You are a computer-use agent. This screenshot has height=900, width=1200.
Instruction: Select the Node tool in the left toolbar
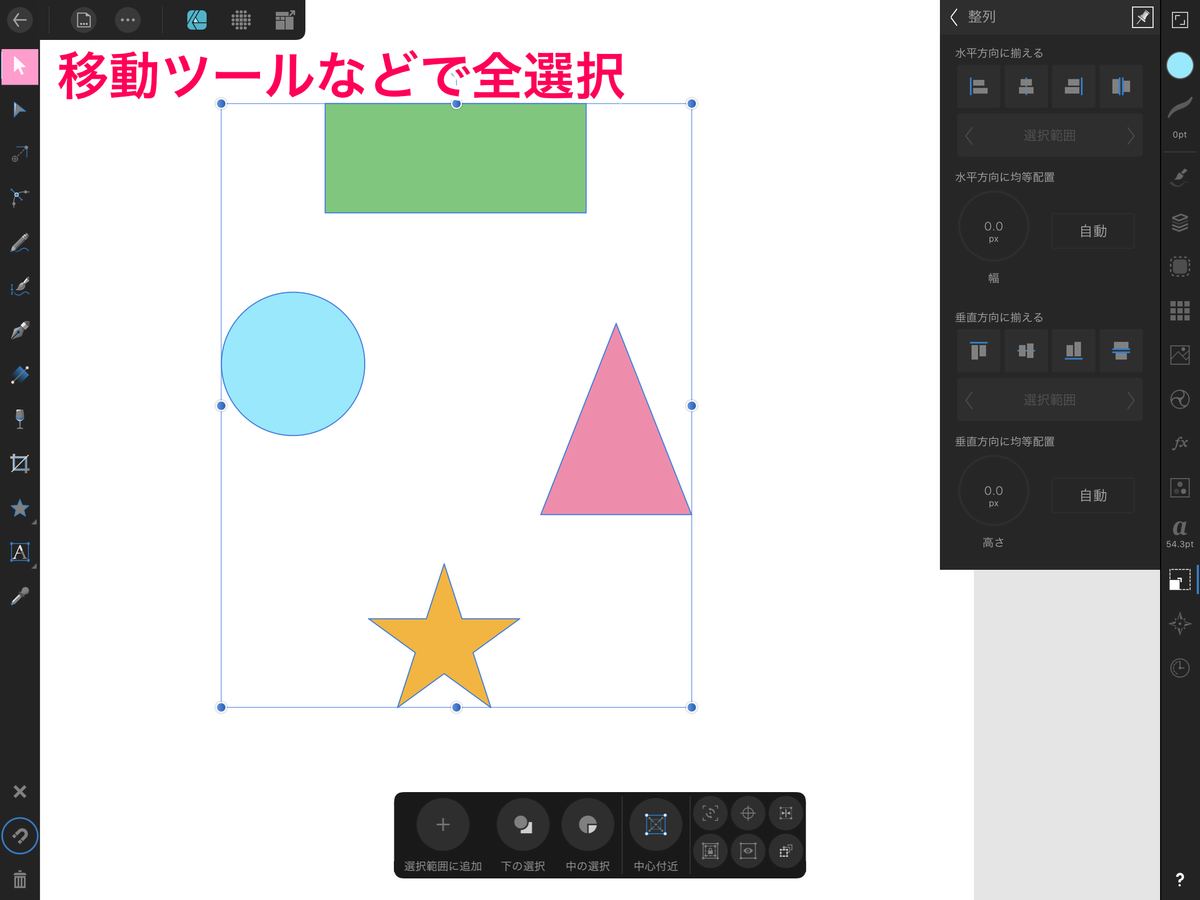click(19, 109)
